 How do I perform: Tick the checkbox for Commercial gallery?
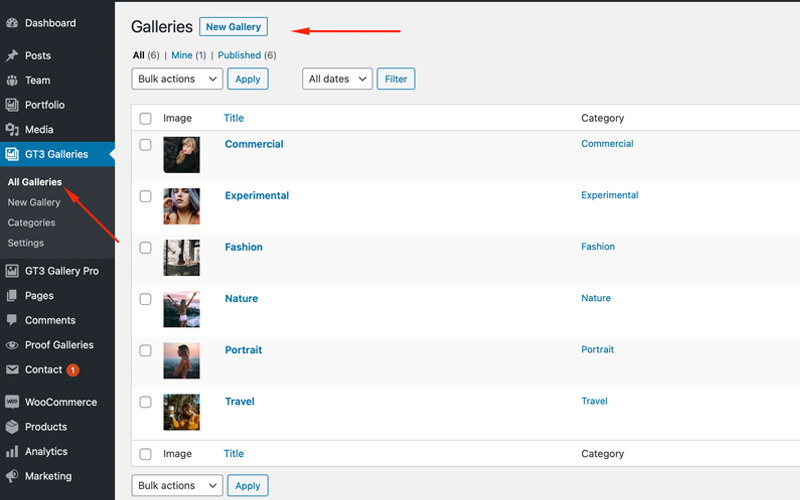pyautogui.click(x=145, y=145)
